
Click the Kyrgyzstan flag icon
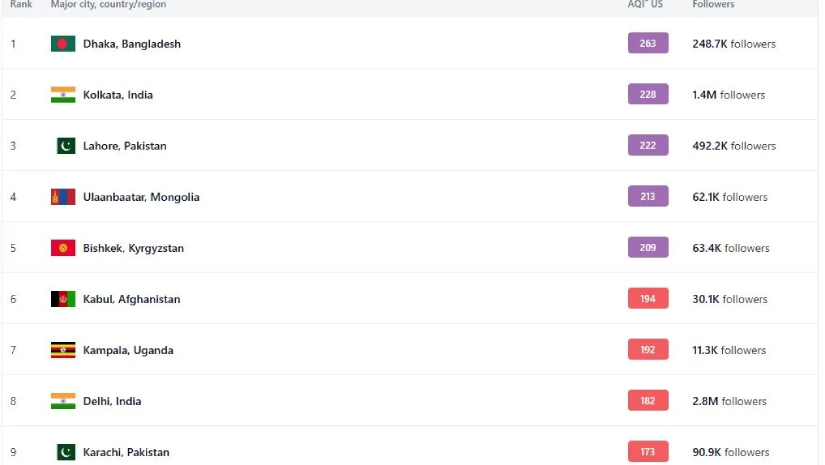coord(63,248)
